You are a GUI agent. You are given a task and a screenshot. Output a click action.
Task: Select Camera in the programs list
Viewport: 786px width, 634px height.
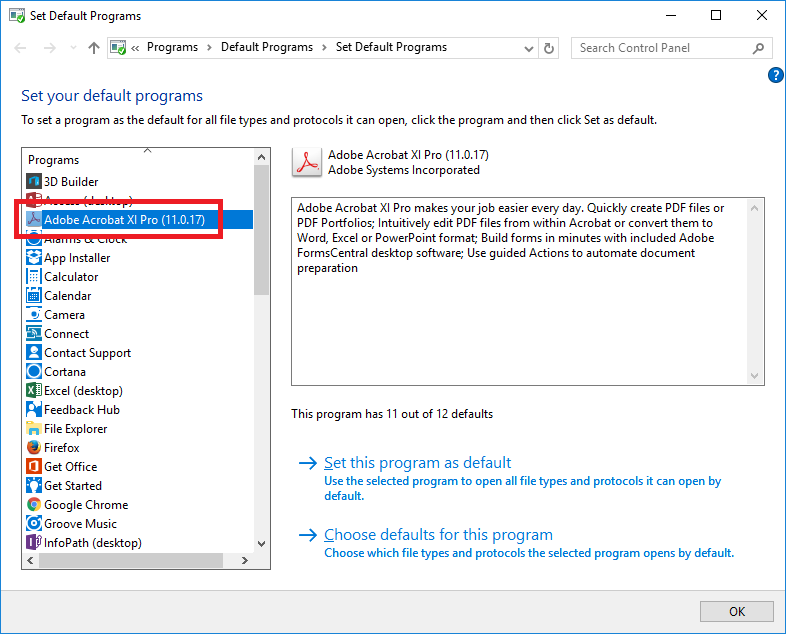[x=64, y=315]
